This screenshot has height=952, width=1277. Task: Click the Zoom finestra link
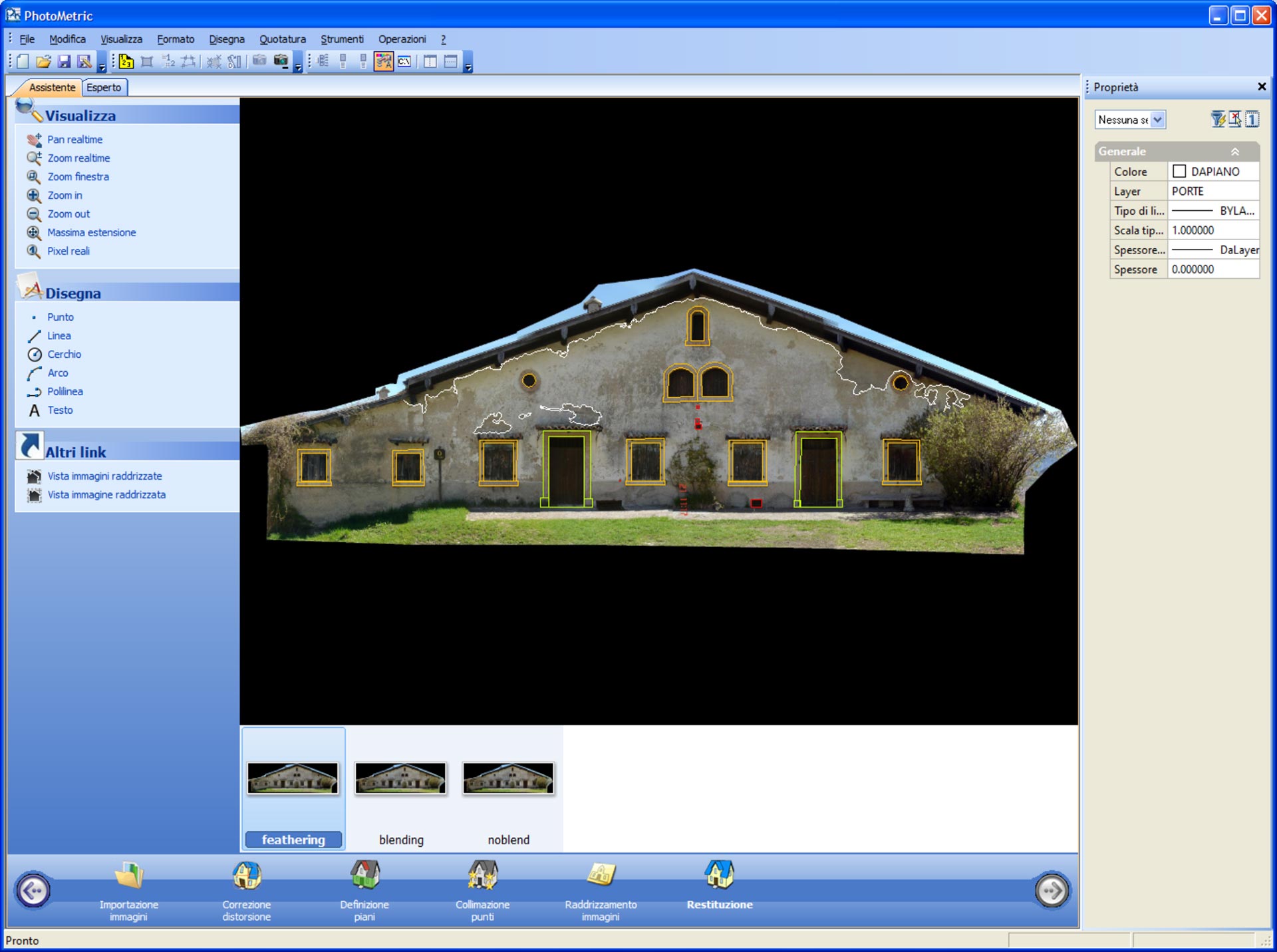pyautogui.click(x=78, y=177)
